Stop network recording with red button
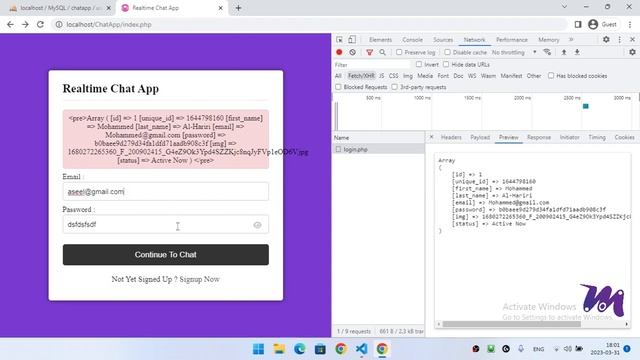 339,52
